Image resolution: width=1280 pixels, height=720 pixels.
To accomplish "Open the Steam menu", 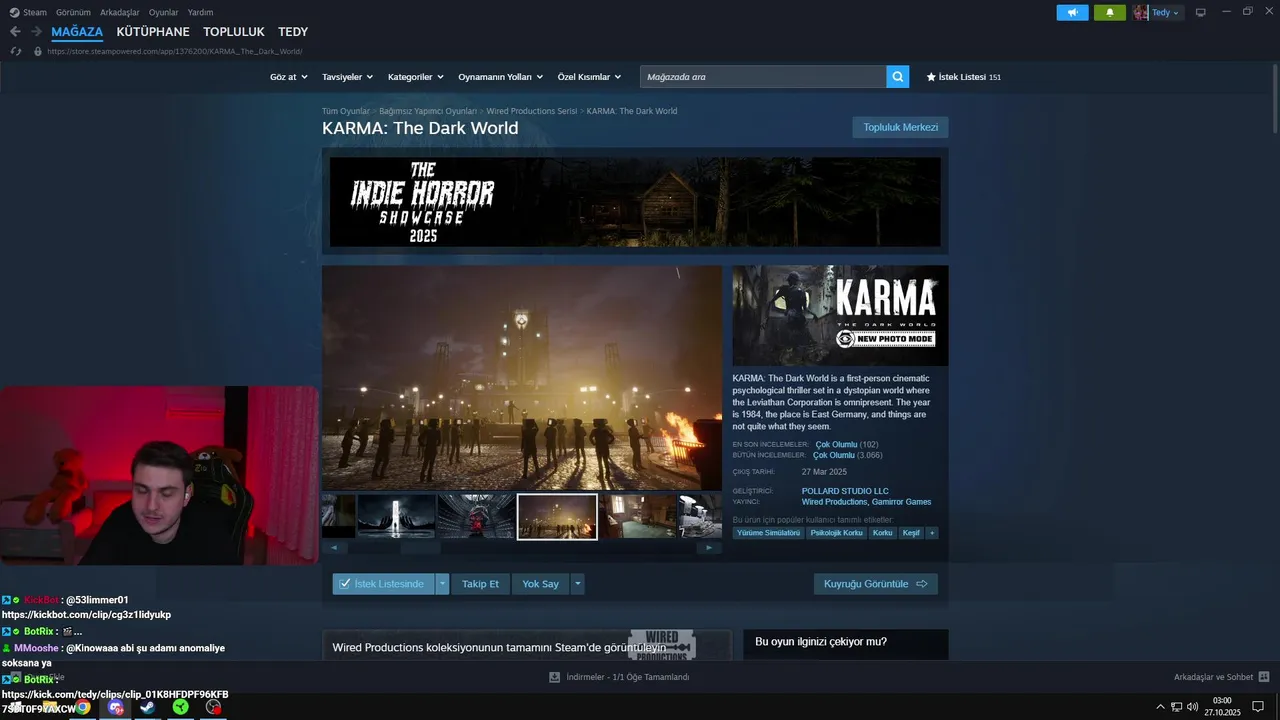I will [x=29, y=12].
